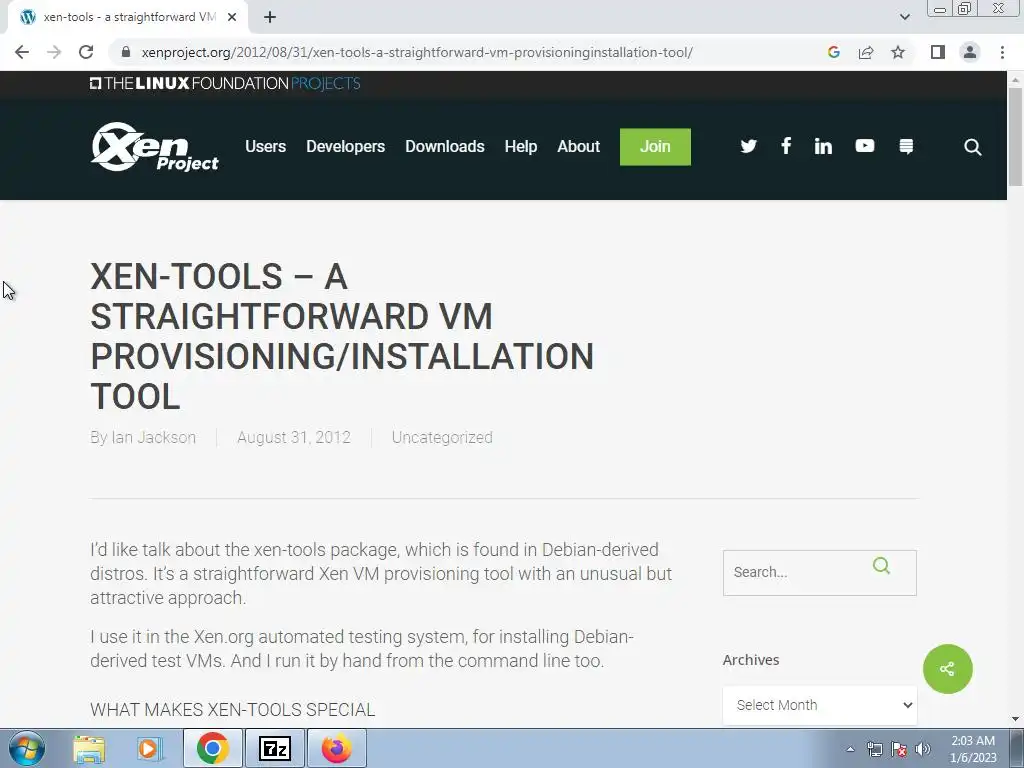Click the scrollbar down arrow
This screenshot has width=1024, height=768.
pyautogui.click(x=1015, y=719)
